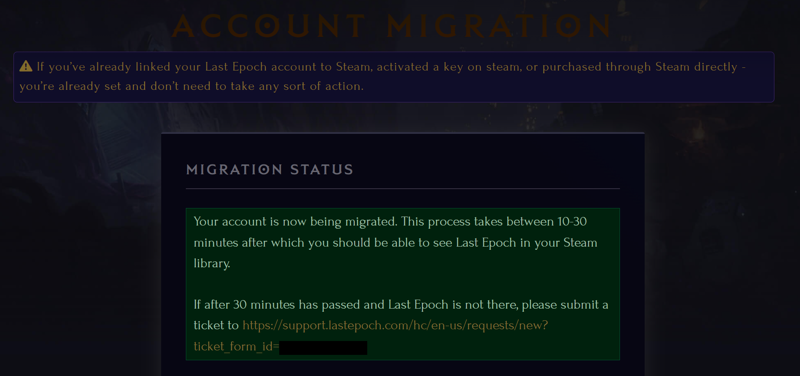Screen dimensions: 800x376
Task: Click the ticket_form_id part of the link
Action: coord(236,347)
